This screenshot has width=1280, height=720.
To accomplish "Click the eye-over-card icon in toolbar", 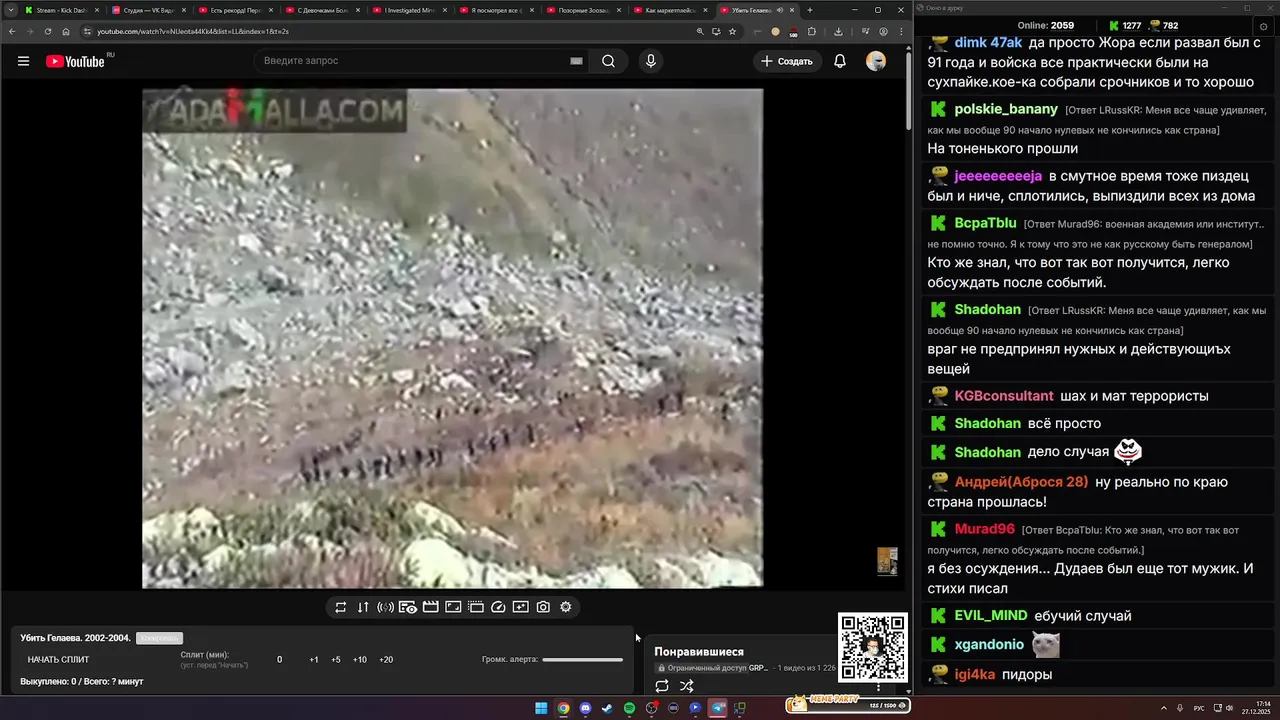I will pos(408,607).
